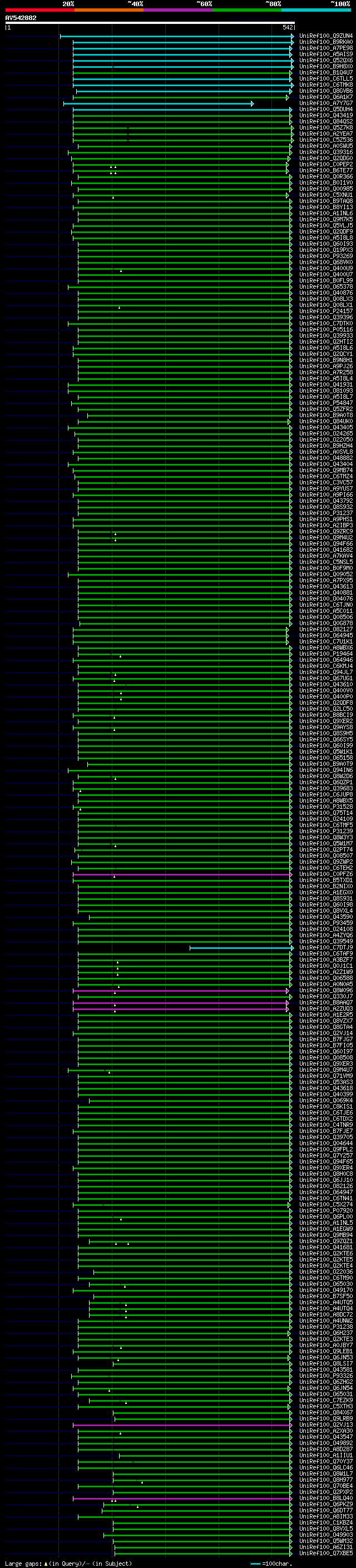Click the UniRef100_Q6A1K7 label
The image size is (356, 1568).
tap(326, 97)
